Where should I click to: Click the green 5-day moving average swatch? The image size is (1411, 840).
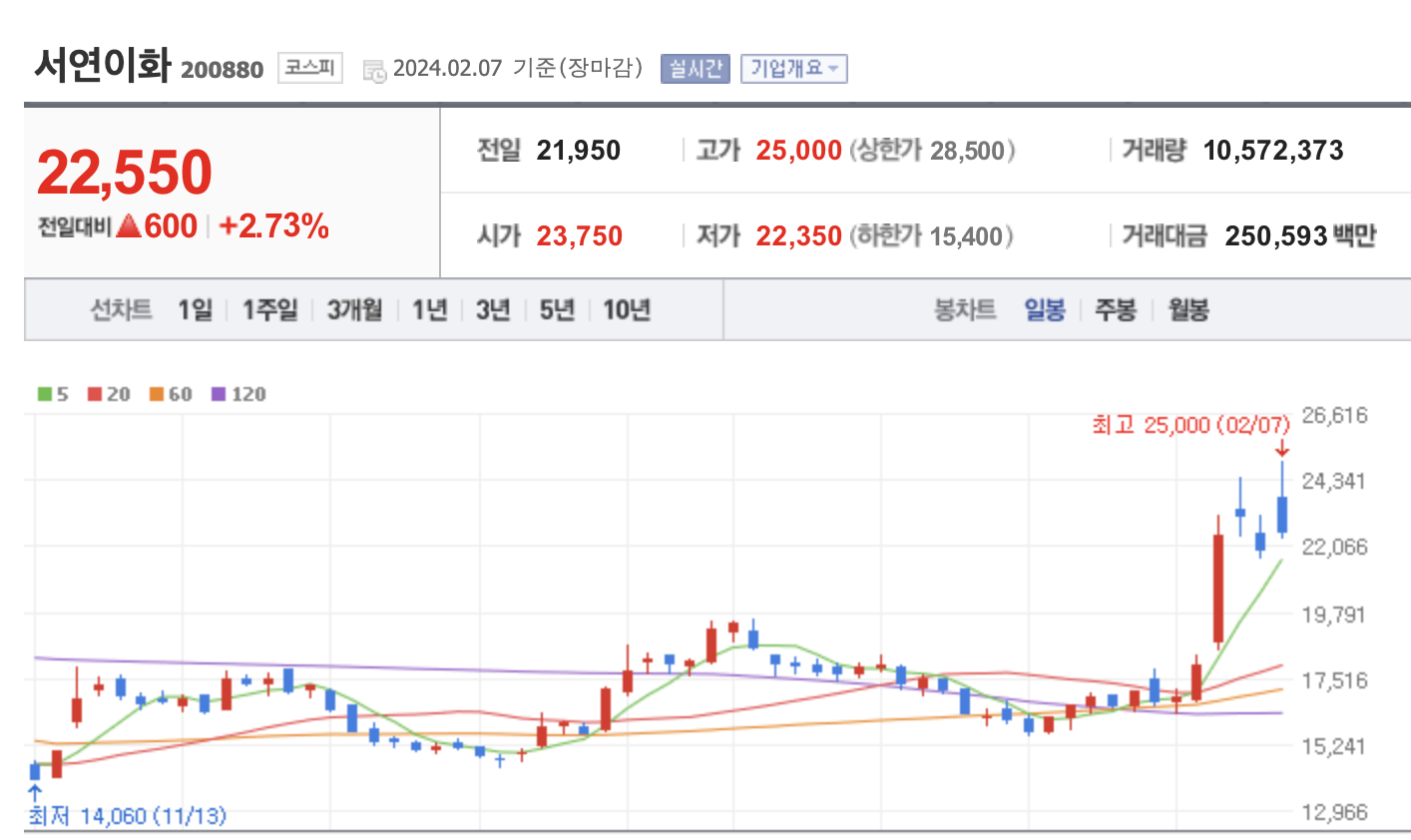[x=45, y=394]
